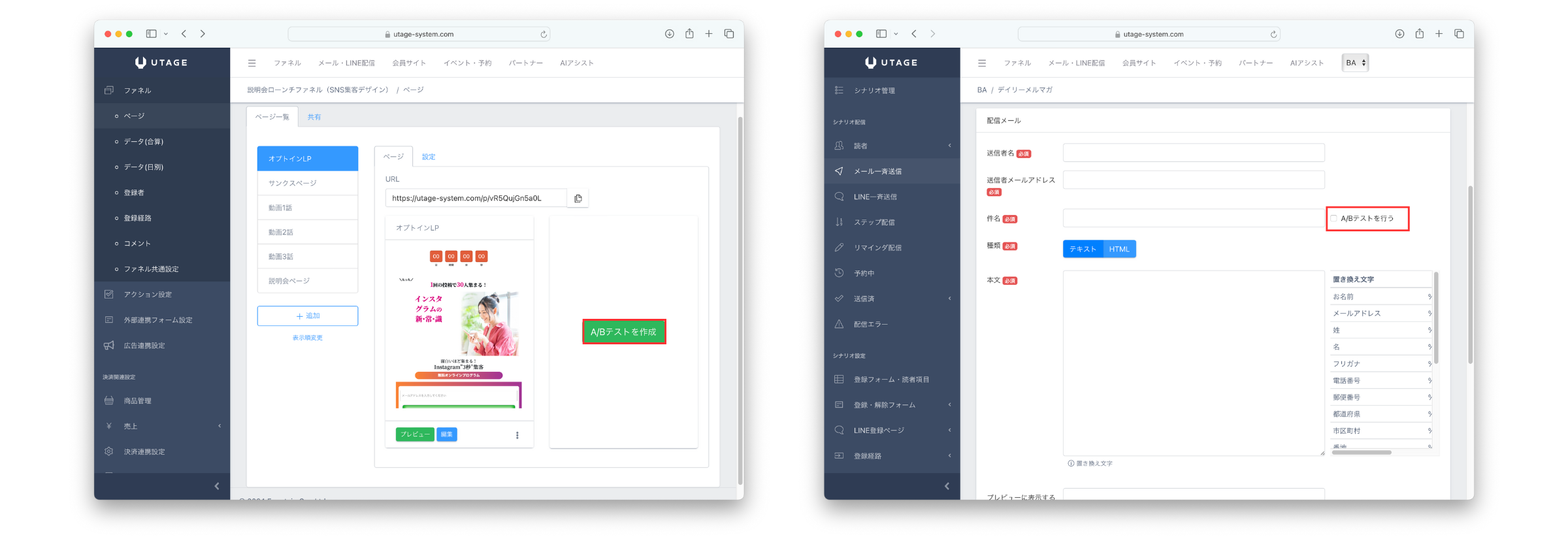
Task: Click Safari share icon in left window
Action: [x=689, y=33]
